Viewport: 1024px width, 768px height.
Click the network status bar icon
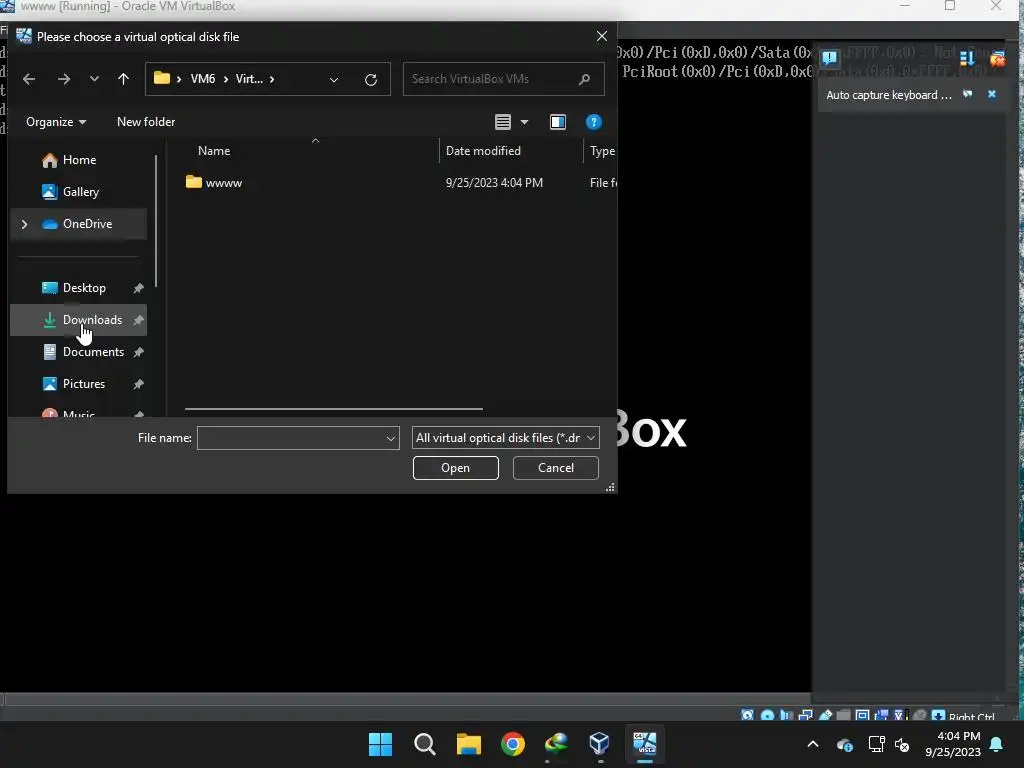point(806,716)
